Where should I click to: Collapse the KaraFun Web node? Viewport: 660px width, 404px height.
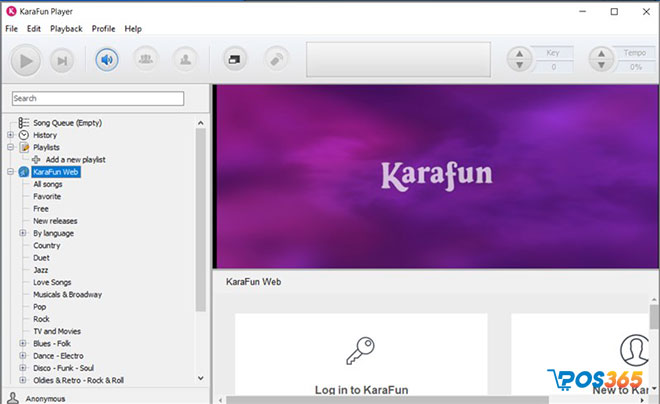point(11,172)
